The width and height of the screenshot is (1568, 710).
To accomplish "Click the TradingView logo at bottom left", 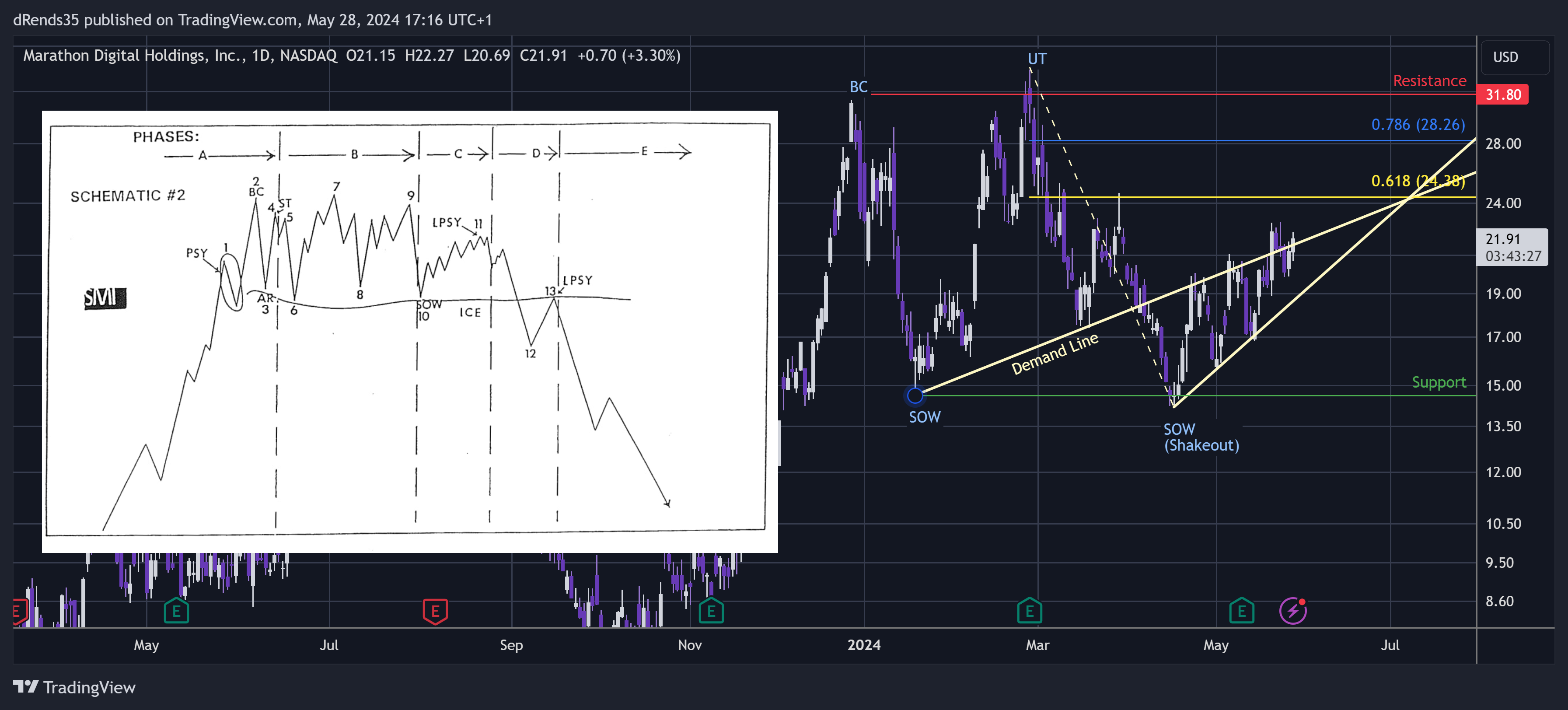I will click(x=74, y=687).
